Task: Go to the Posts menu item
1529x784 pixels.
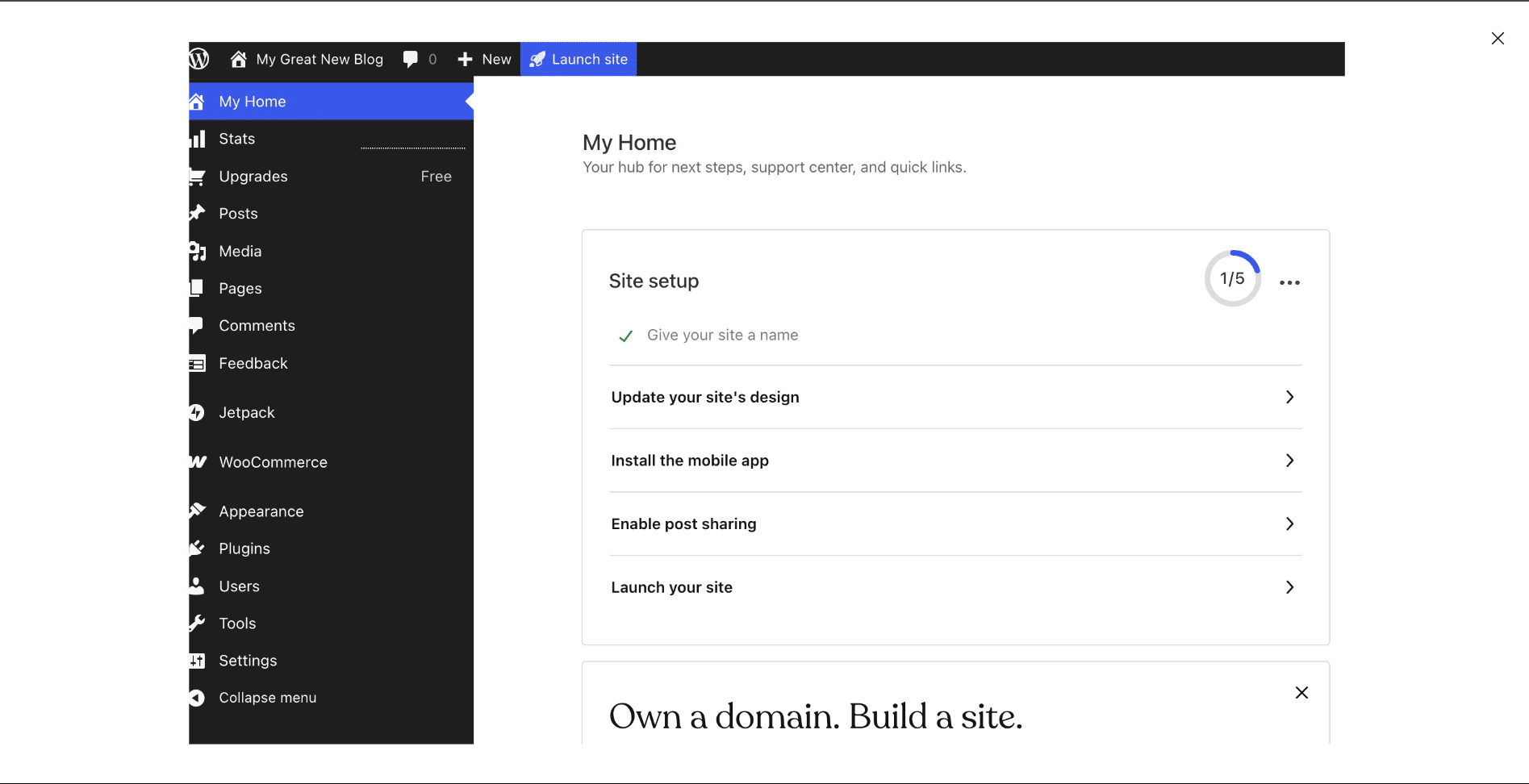Action: [x=331, y=214]
